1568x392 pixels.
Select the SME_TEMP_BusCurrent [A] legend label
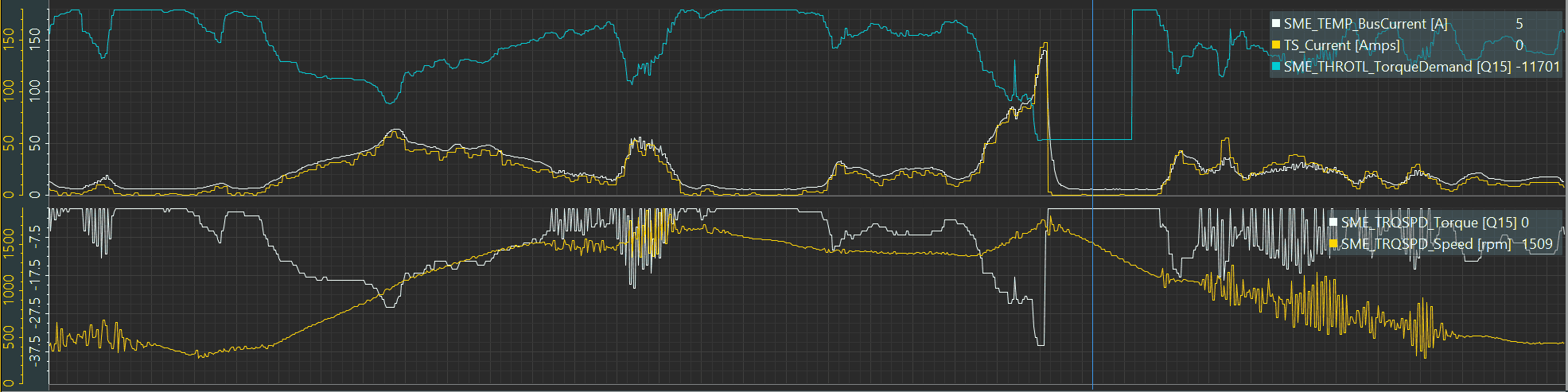(x=1365, y=24)
